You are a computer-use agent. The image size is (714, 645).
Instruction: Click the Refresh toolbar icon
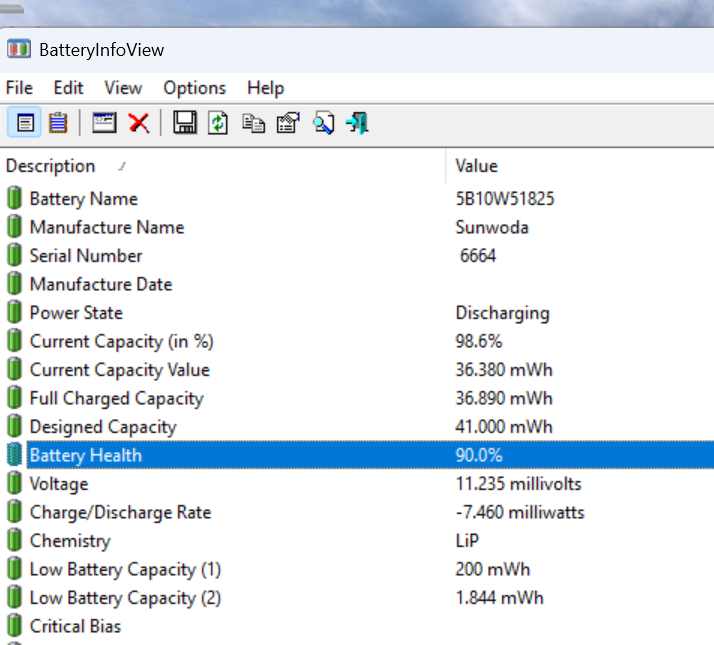coord(218,123)
